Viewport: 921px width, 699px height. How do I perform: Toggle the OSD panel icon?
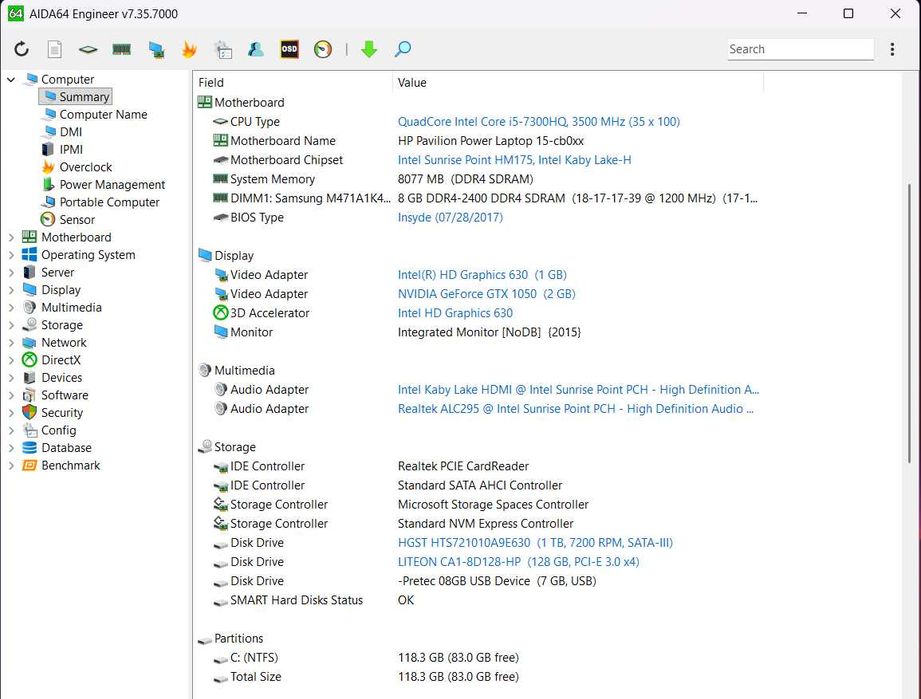pyautogui.click(x=289, y=49)
